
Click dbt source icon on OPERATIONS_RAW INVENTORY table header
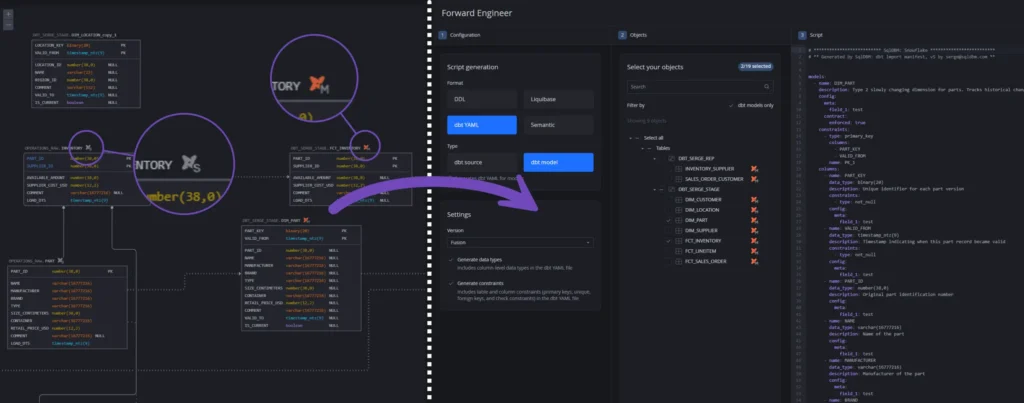pos(88,148)
